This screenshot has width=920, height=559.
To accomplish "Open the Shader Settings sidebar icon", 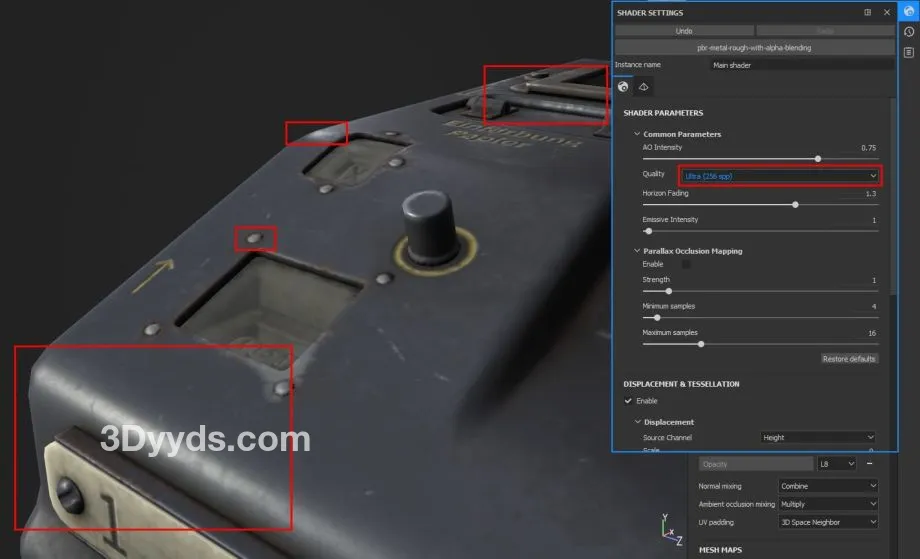I will coord(909,12).
